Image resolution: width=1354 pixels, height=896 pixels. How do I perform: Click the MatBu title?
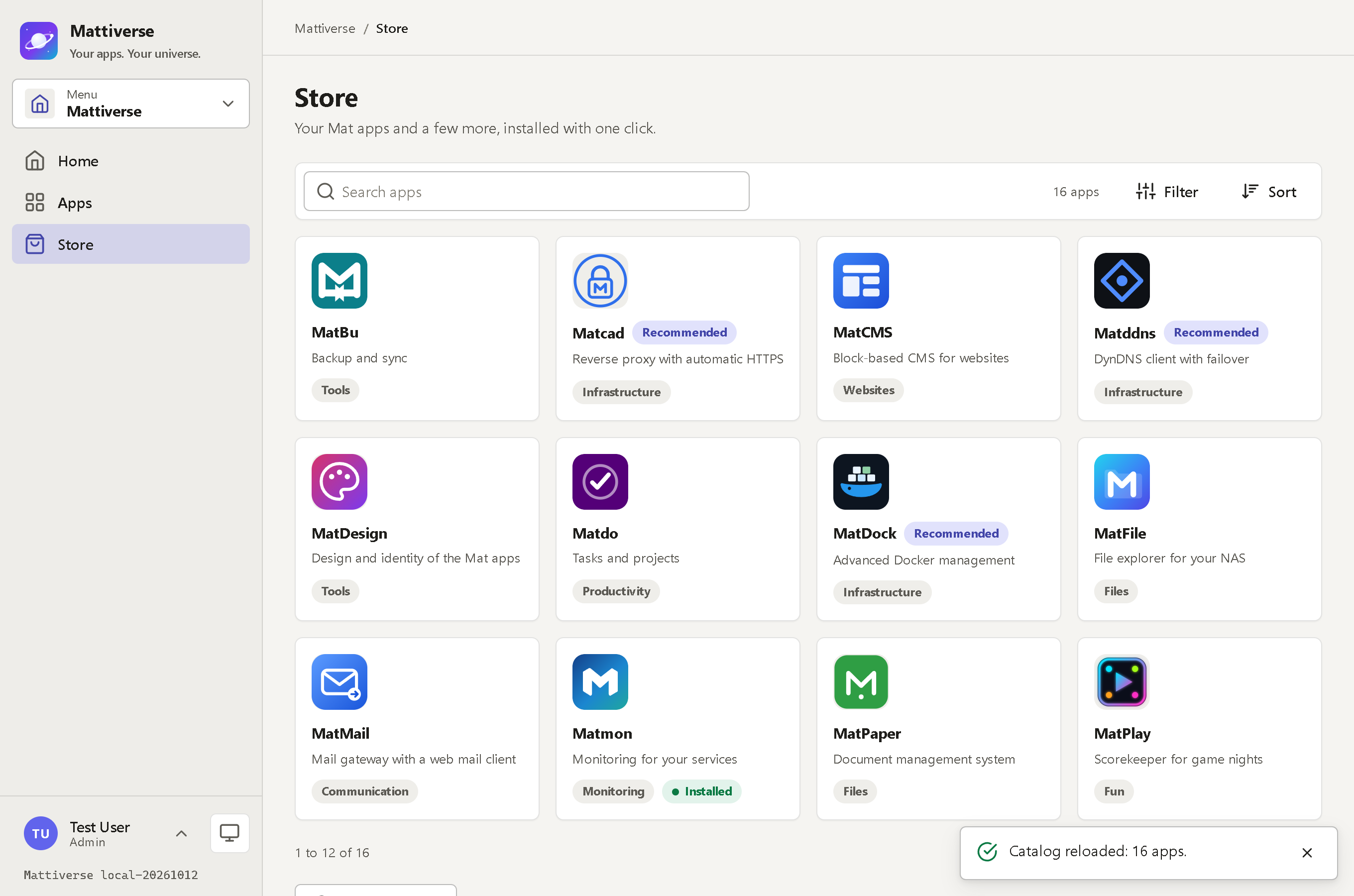335,332
